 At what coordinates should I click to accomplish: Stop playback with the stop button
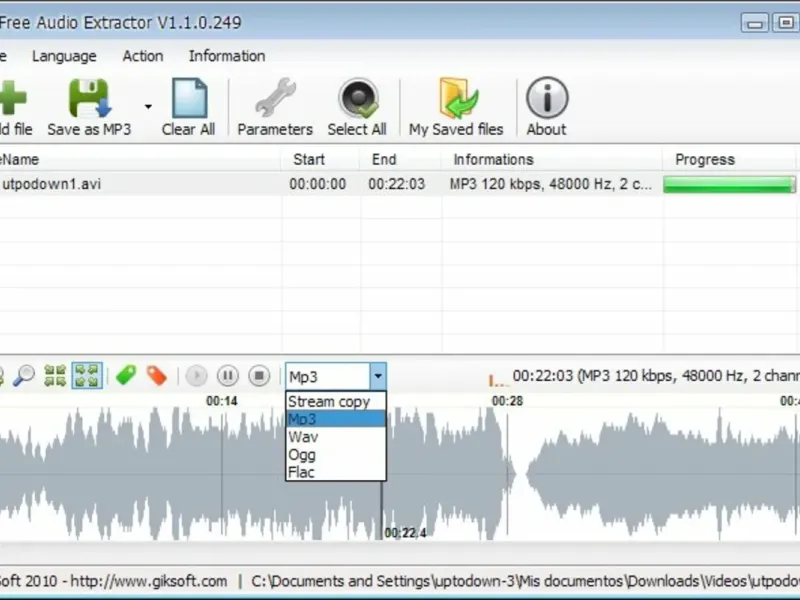[x=259, y=376]
